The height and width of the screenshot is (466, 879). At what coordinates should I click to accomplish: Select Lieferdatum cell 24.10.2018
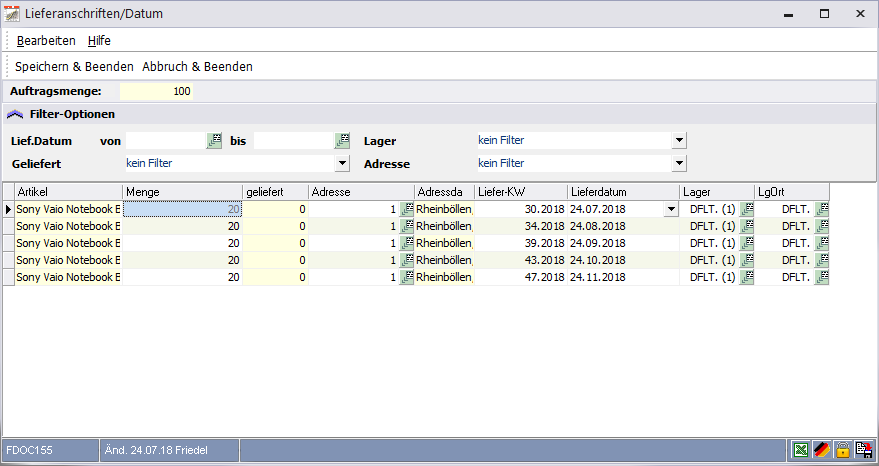point(623,260)
